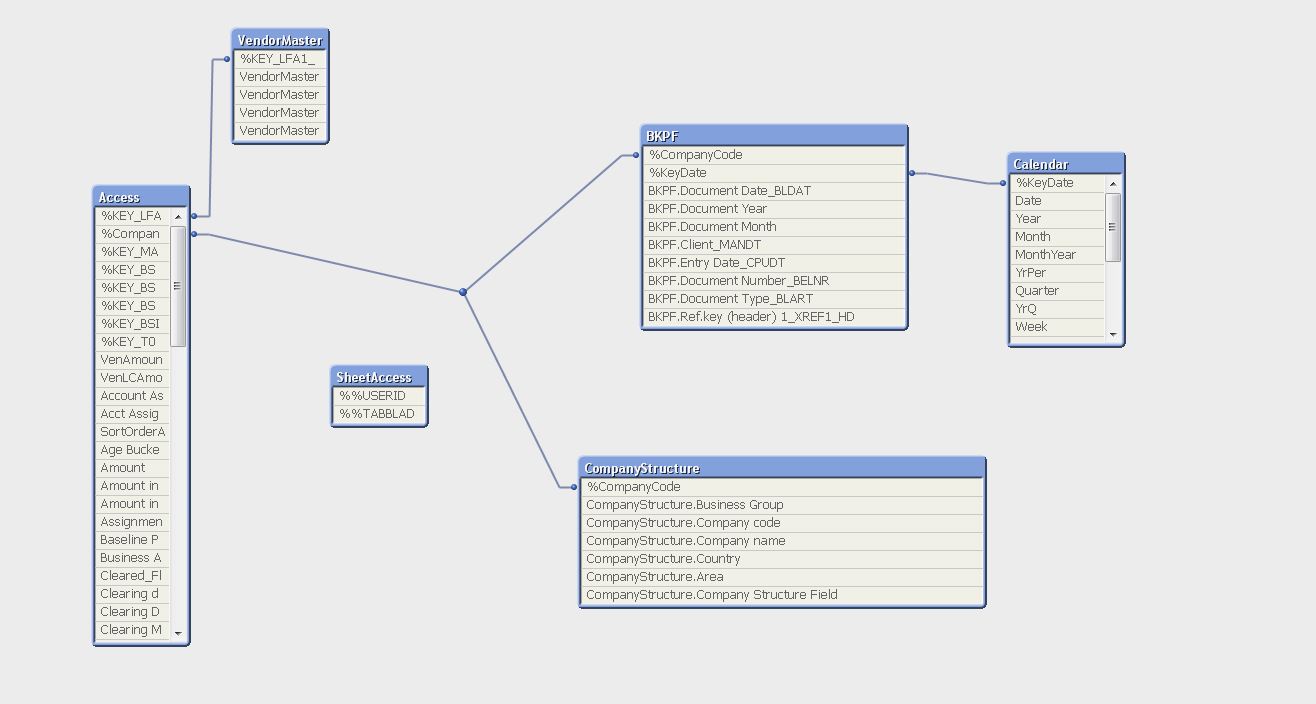
Task: Select CompanyStructure.Company Structure Field
Action: coord(782,595)
